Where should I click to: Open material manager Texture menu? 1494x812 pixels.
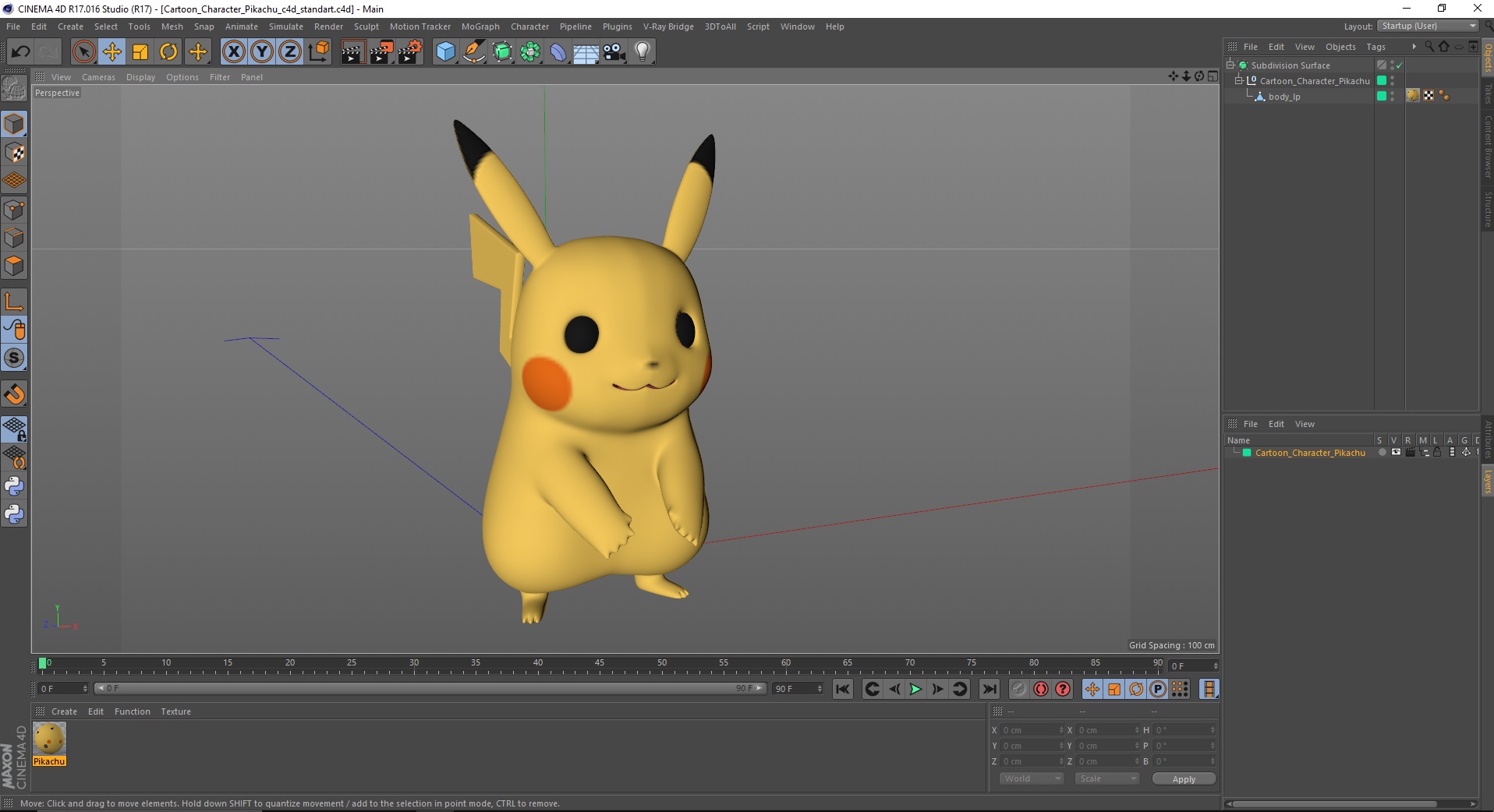pos(175,711)
